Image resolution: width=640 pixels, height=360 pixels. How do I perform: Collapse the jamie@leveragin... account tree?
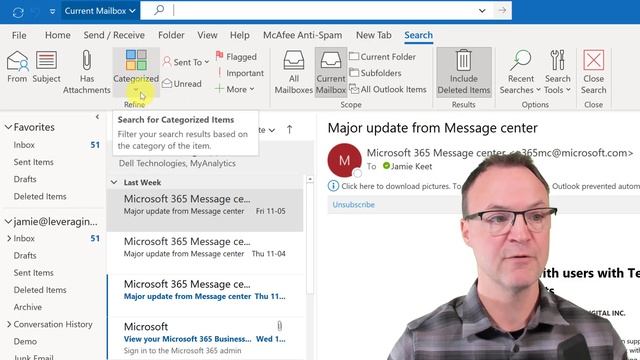[8, 222]
